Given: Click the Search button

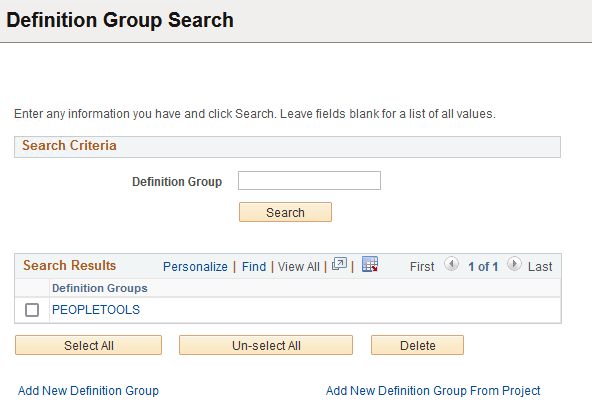Looking at the screenshot, I should click(285, 212).
